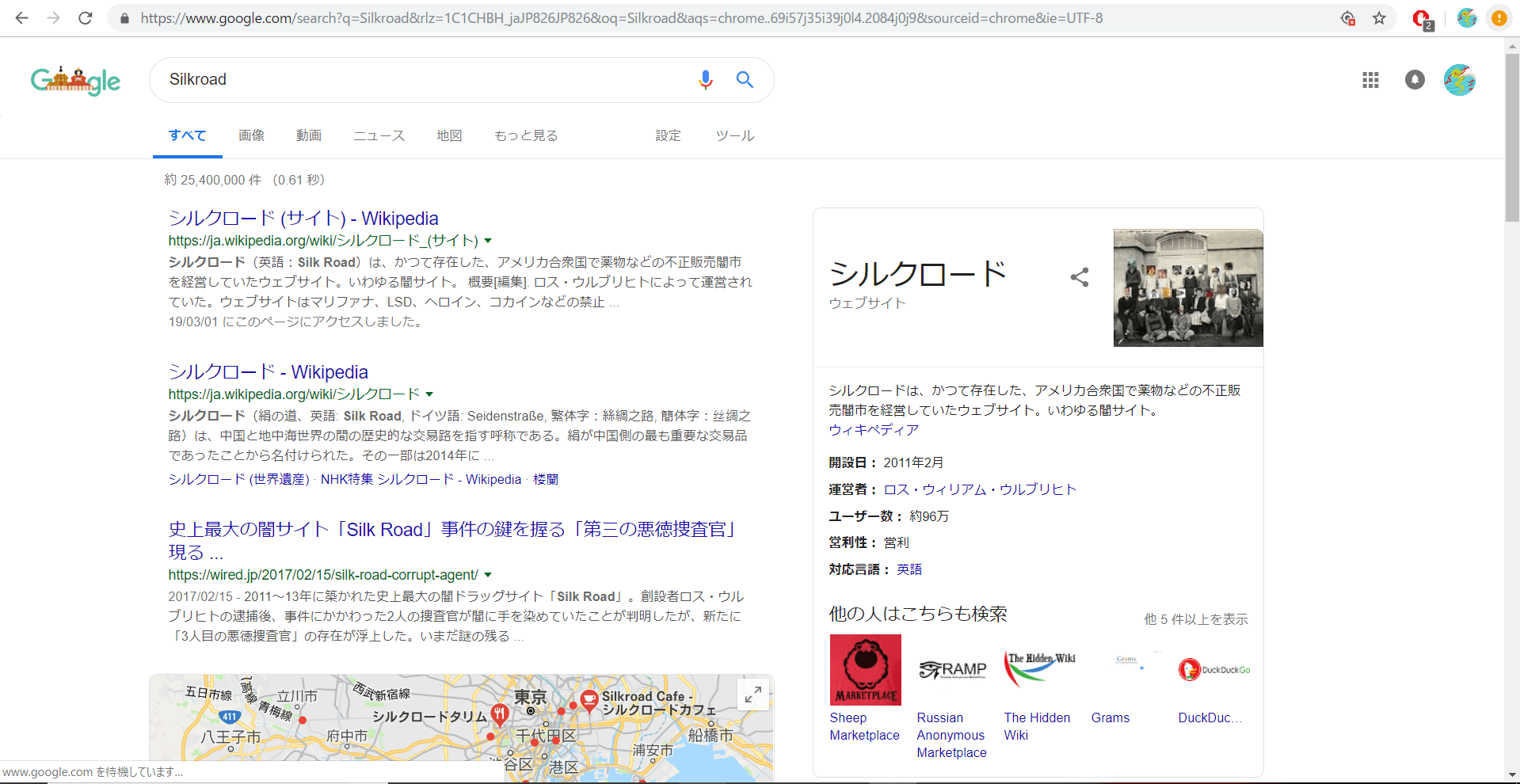Click the knowledge panel group photo
This screenshot has width=1520, height=784.
pos(1188,287)
